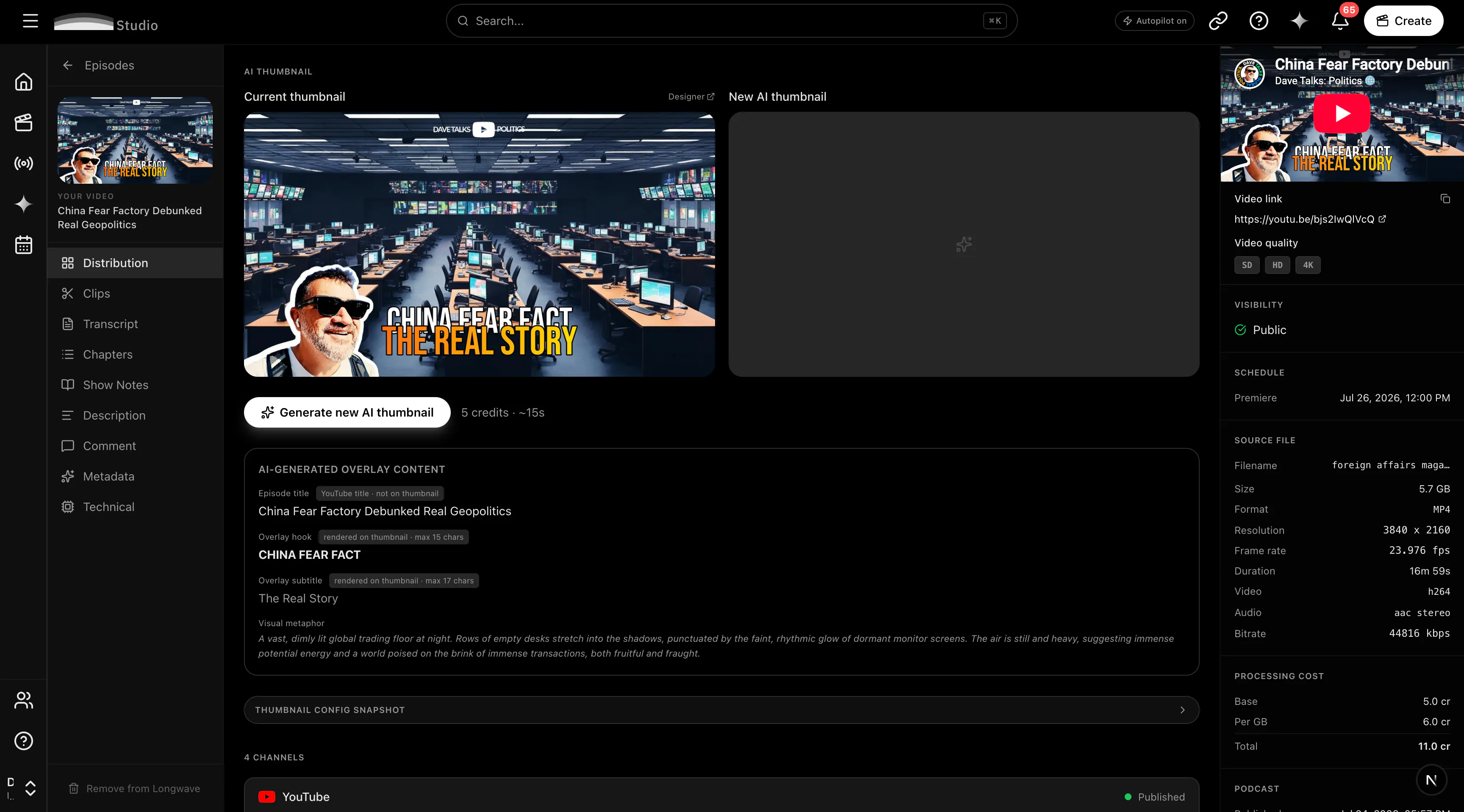Click the current thumbnail image

point(479,244)
